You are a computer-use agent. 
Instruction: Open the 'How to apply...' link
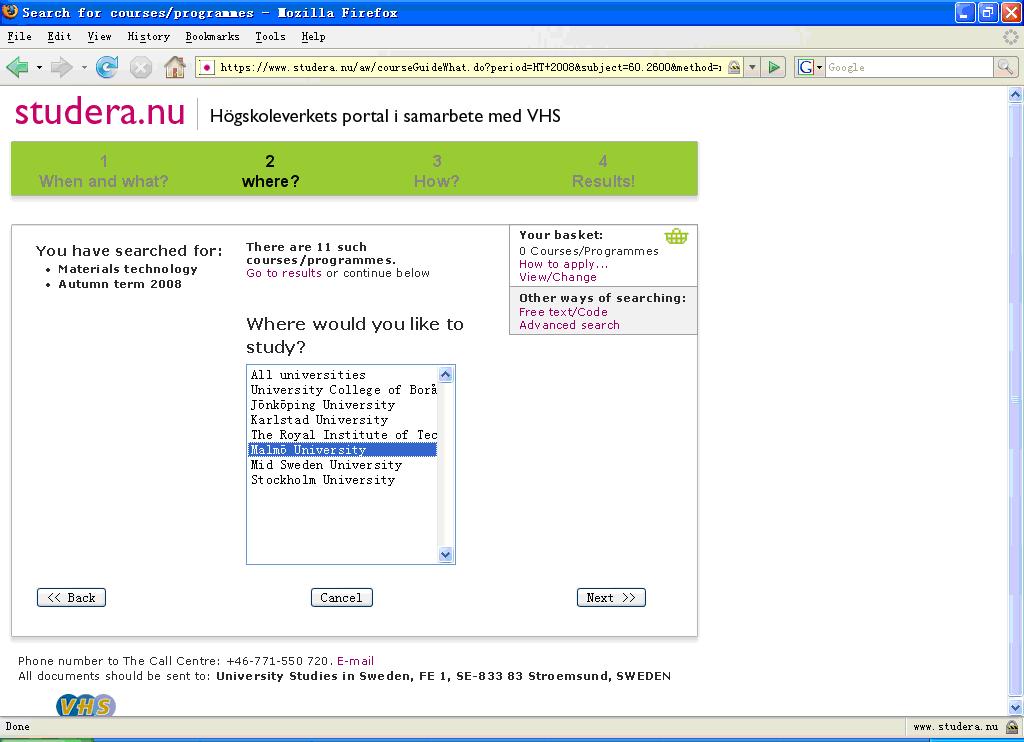pos(564,264)
